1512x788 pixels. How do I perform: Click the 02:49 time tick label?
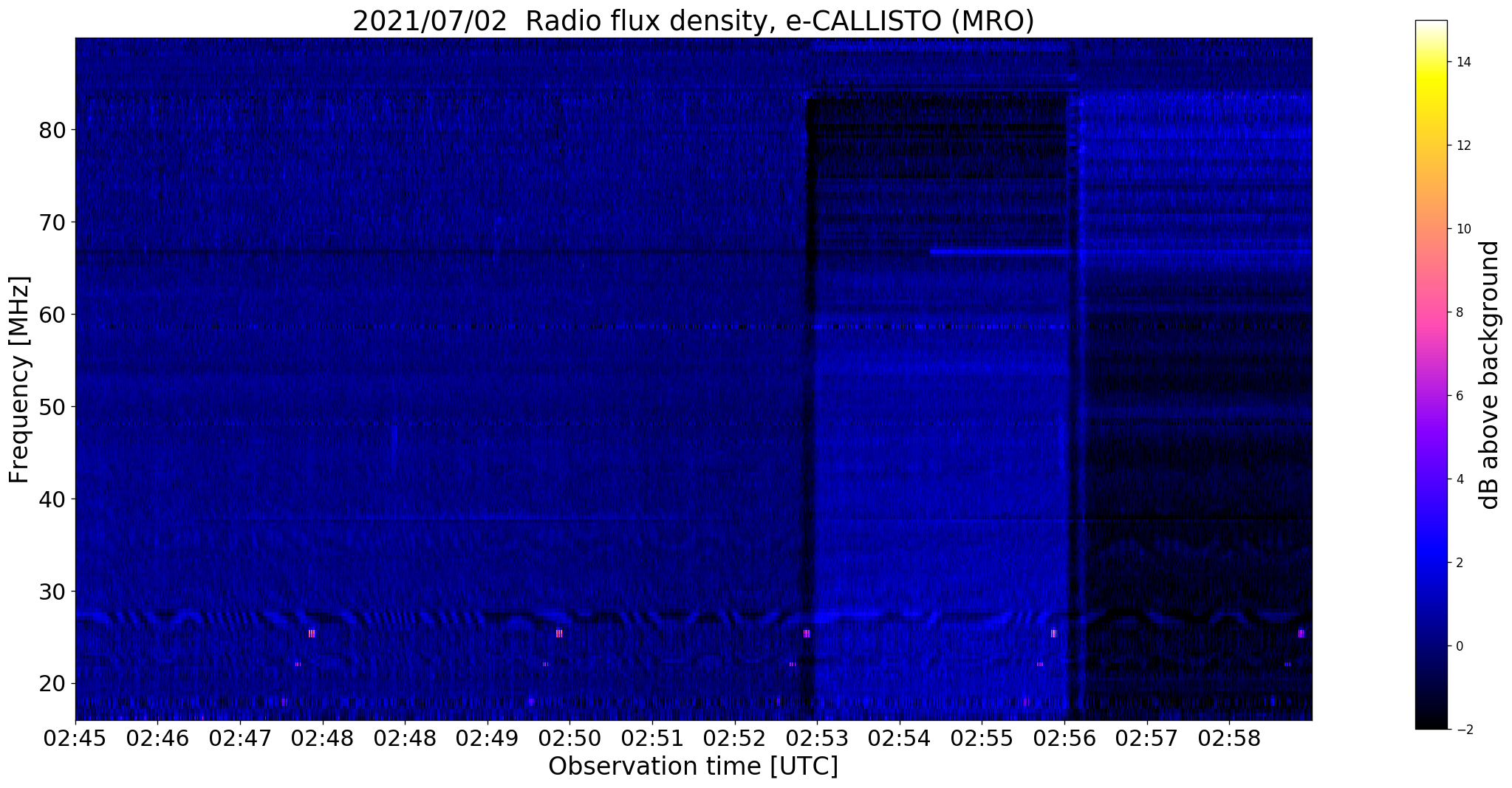pyautogui.click(x=488, y=739)
